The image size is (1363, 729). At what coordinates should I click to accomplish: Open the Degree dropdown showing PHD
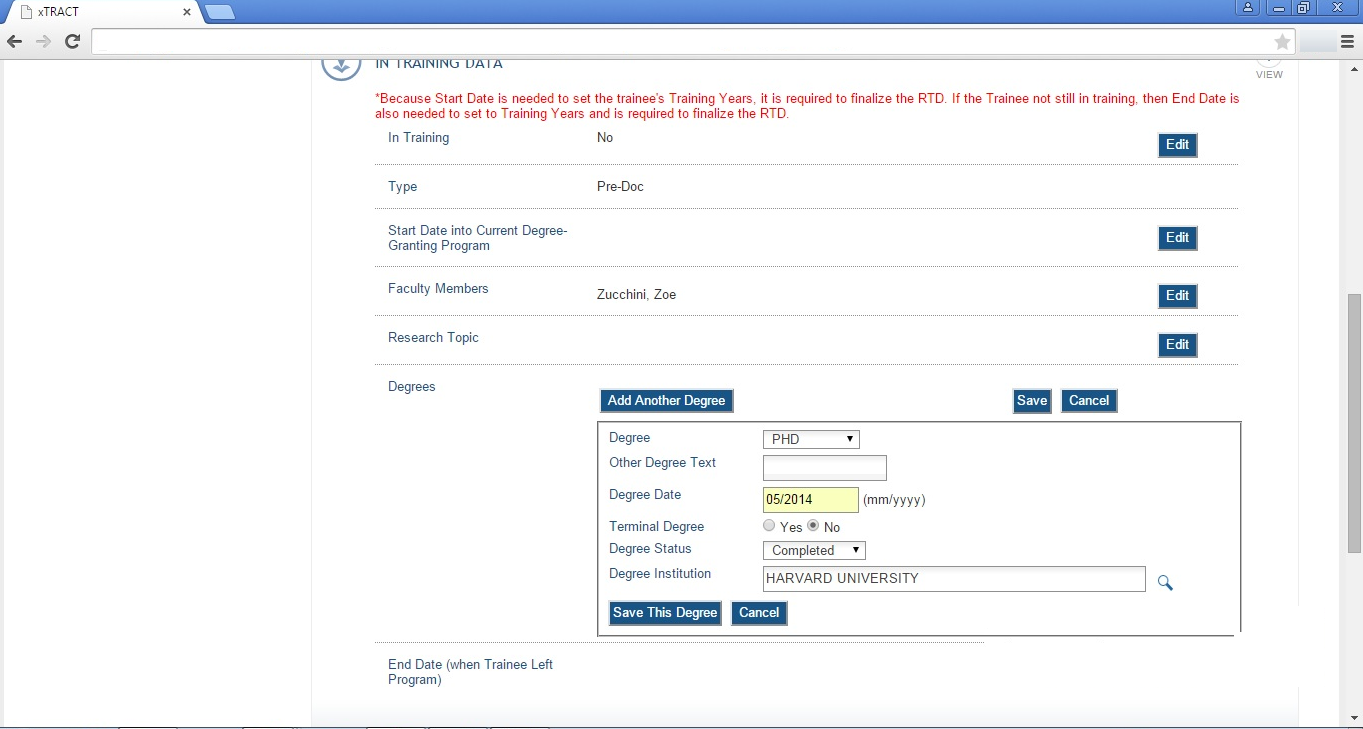pos(811,439)
